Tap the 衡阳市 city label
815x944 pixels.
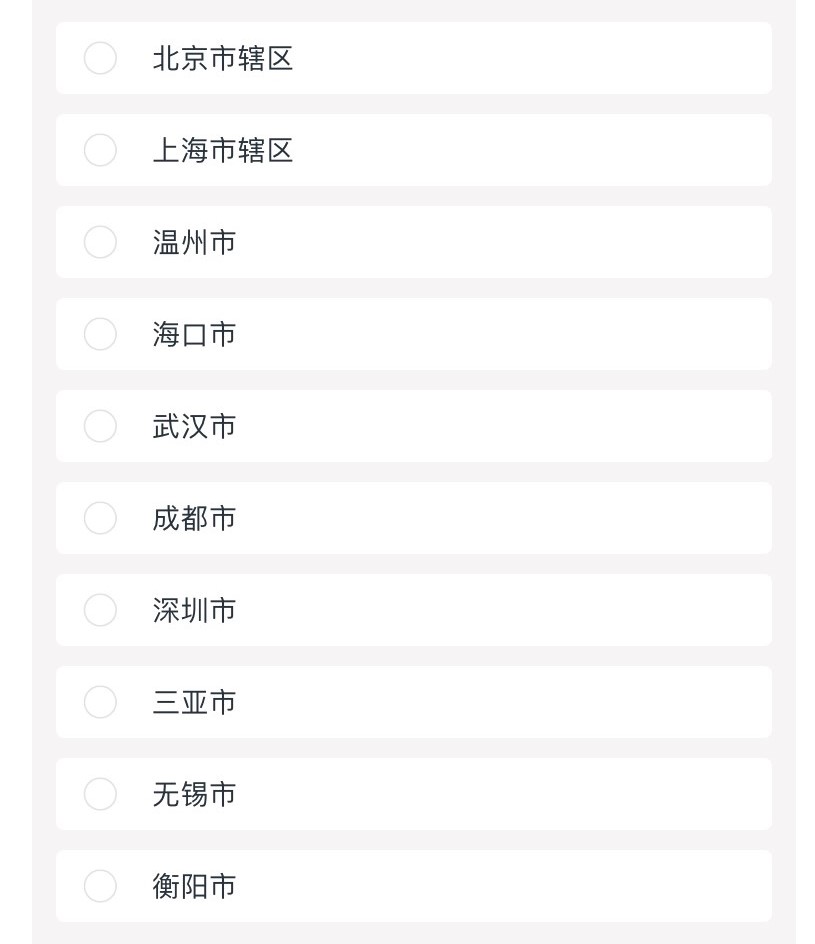pyautogui.click(x=194, y=886)
